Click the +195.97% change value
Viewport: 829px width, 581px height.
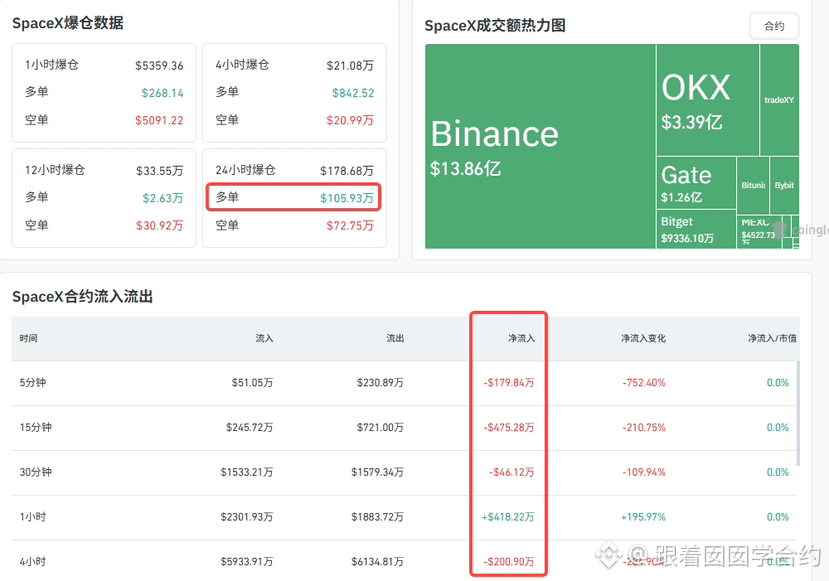tap(643, 517)
